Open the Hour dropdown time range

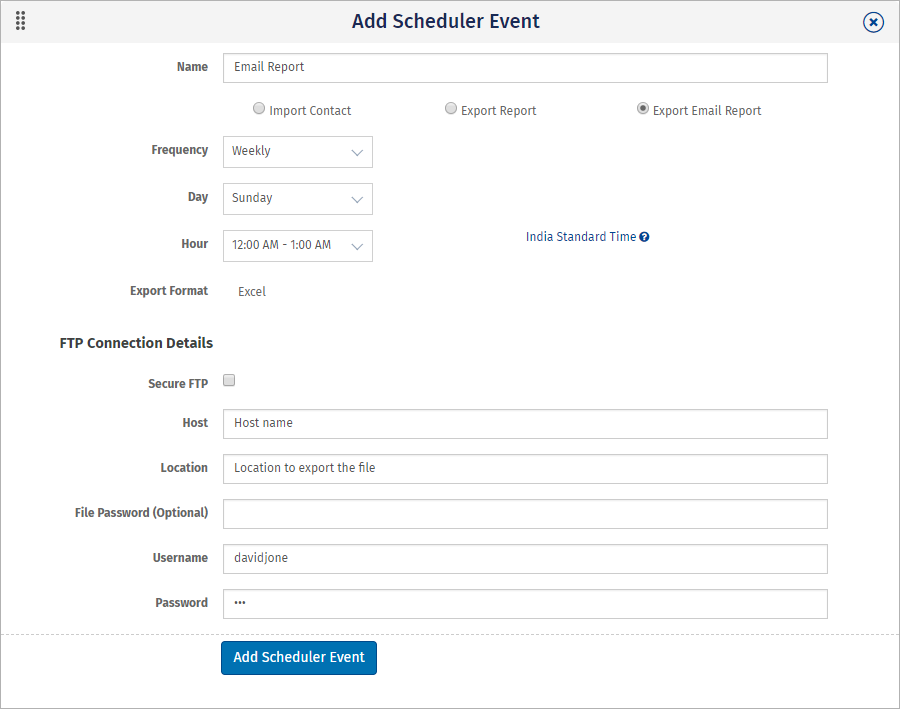click(x=298, y=246)
